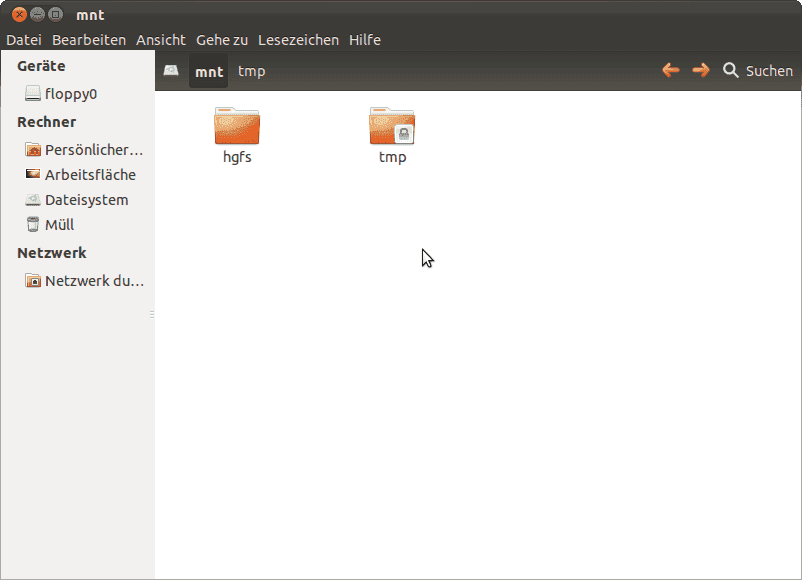The height and width of the screenshot is (580, 802).
Task: Open the Bearbeiten menu
Action: coord(89,40)
